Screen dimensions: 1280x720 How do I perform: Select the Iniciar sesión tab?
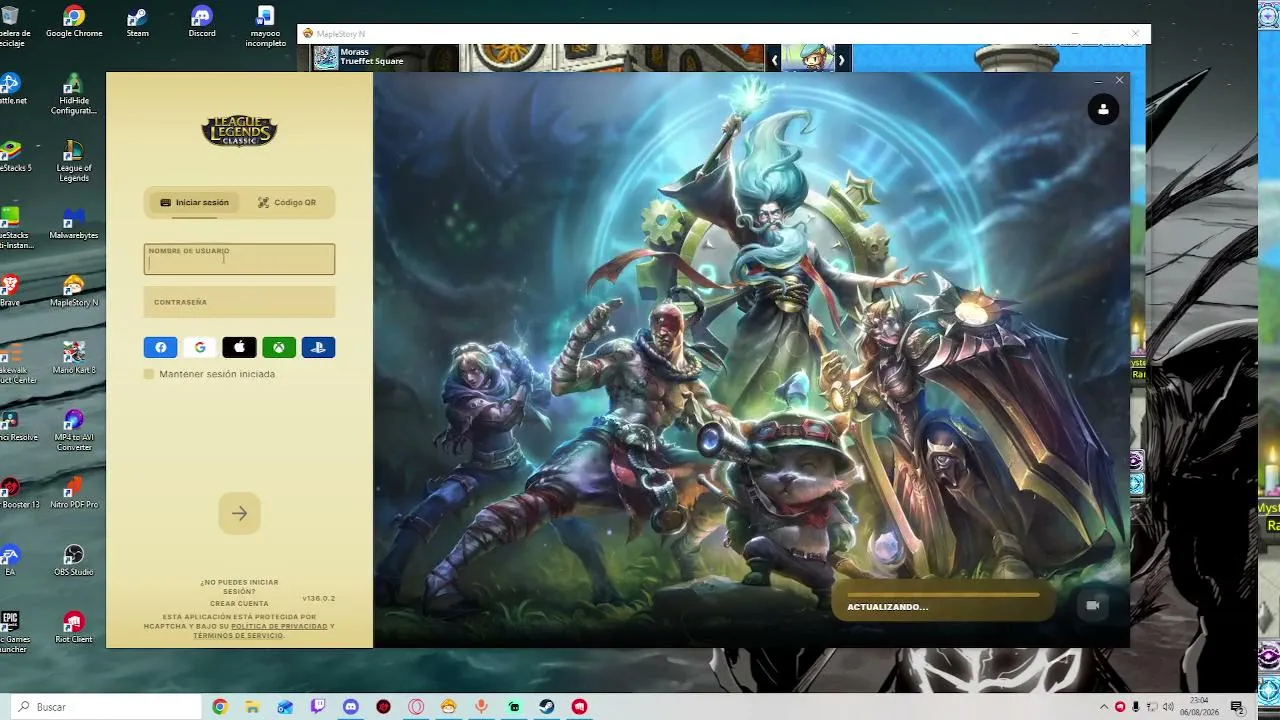point(194,202)
